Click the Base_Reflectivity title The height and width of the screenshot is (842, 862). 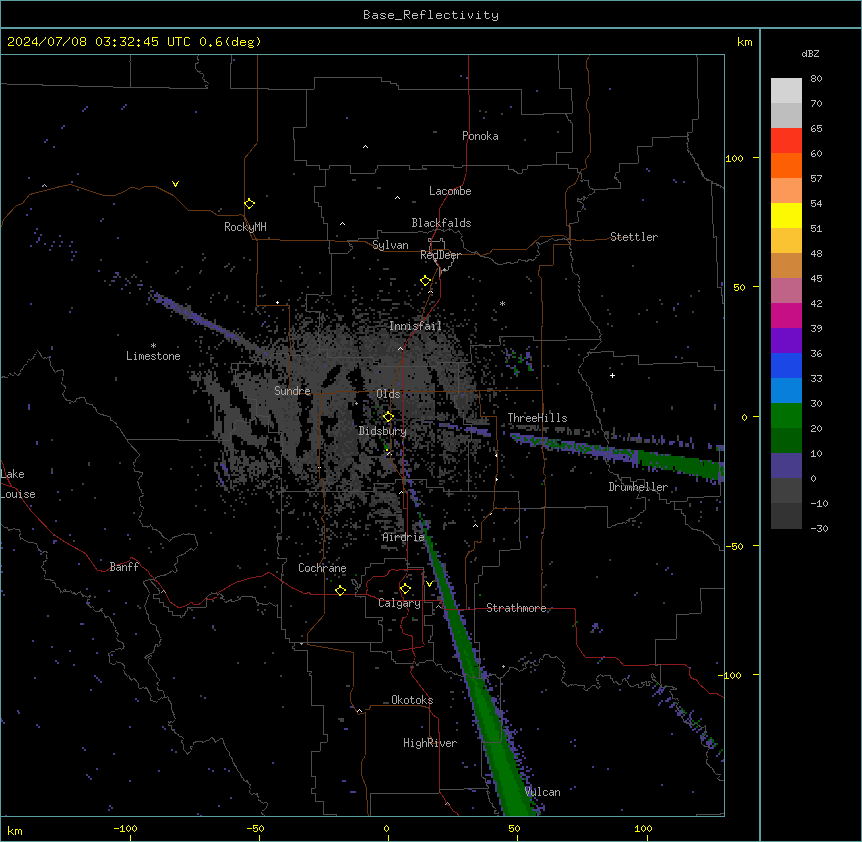coord(431,15)
